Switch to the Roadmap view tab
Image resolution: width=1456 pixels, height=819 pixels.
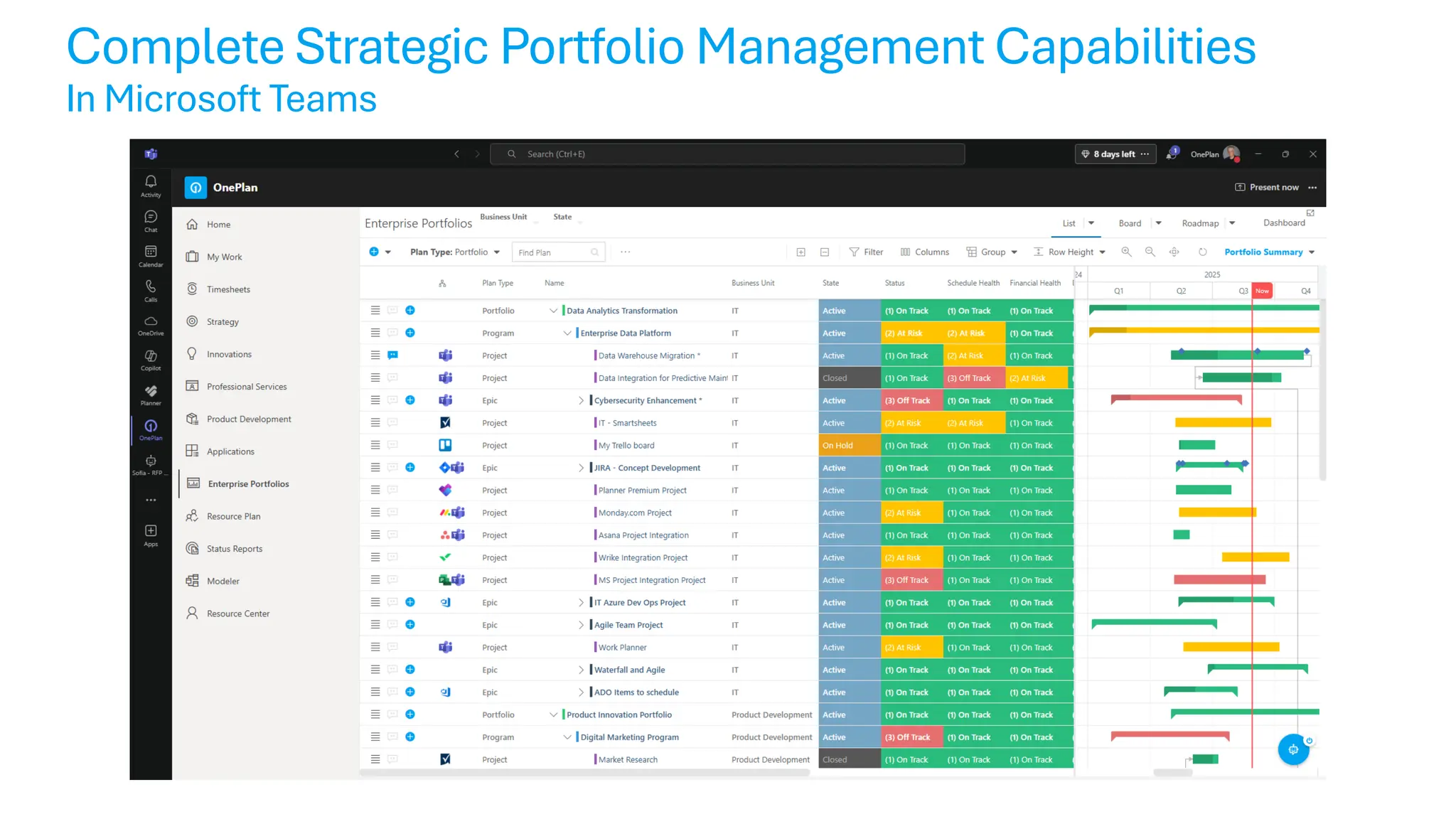pos(1200,223)
